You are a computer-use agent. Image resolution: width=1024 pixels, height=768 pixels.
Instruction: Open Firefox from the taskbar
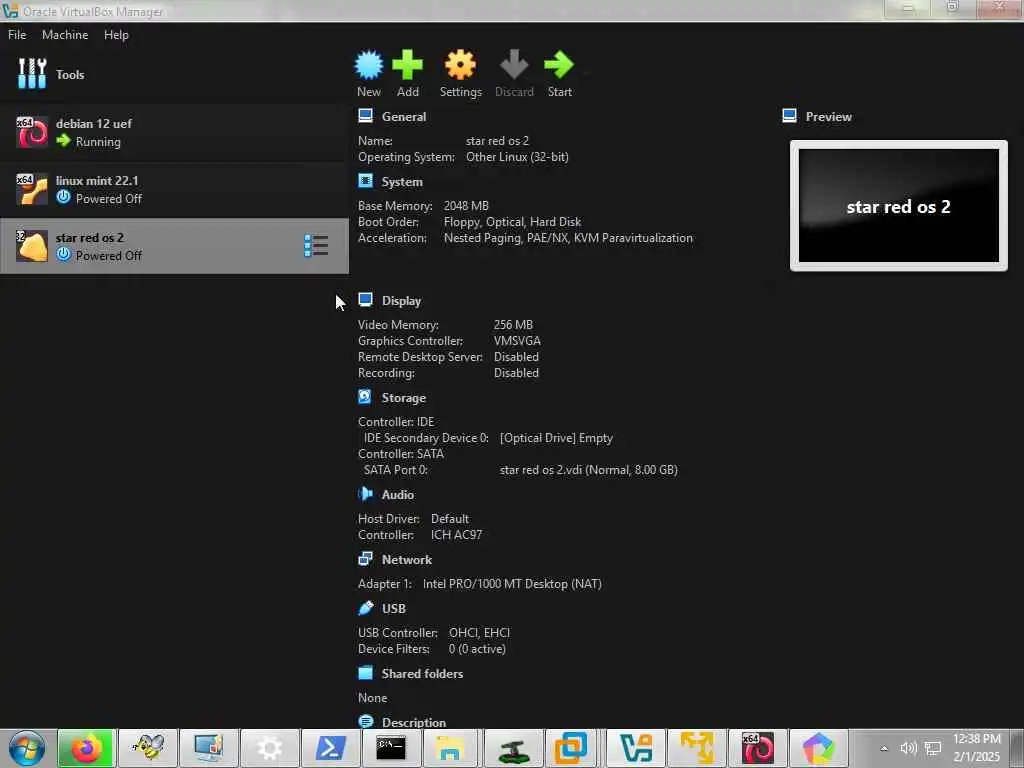pos(86,748)
